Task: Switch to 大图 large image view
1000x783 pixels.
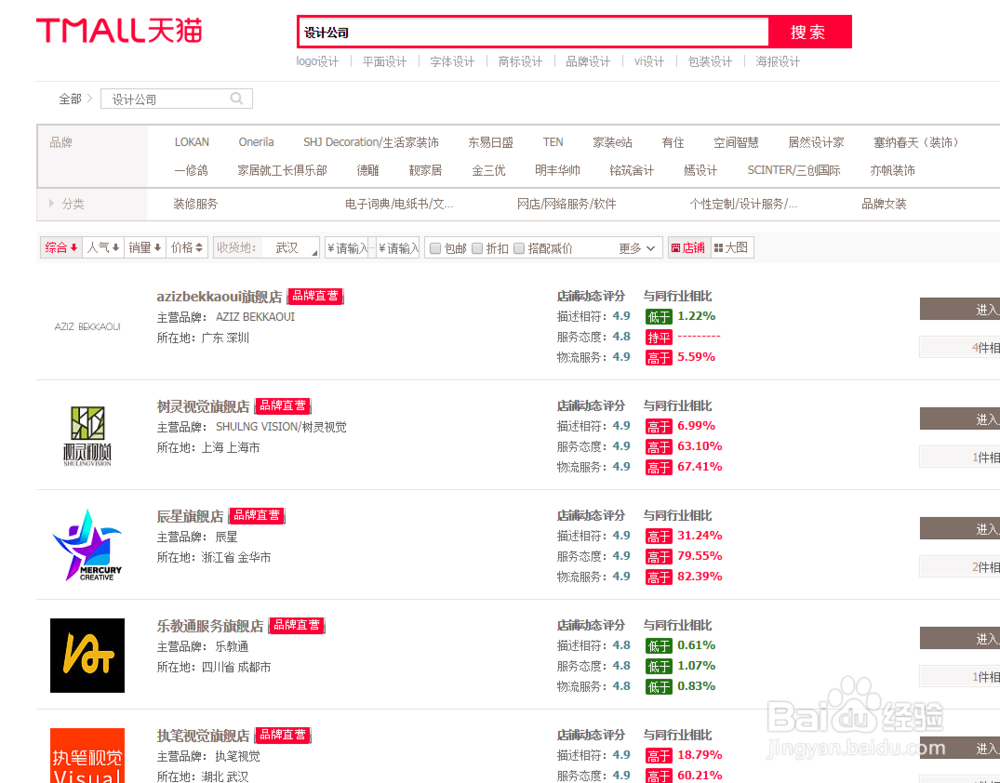Action: [731, 247]
